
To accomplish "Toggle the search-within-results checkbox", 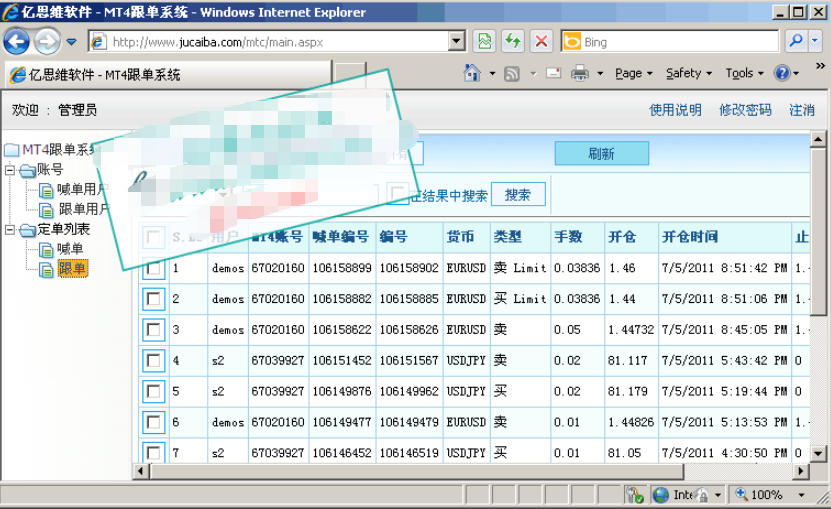I will tap(398, 195).
